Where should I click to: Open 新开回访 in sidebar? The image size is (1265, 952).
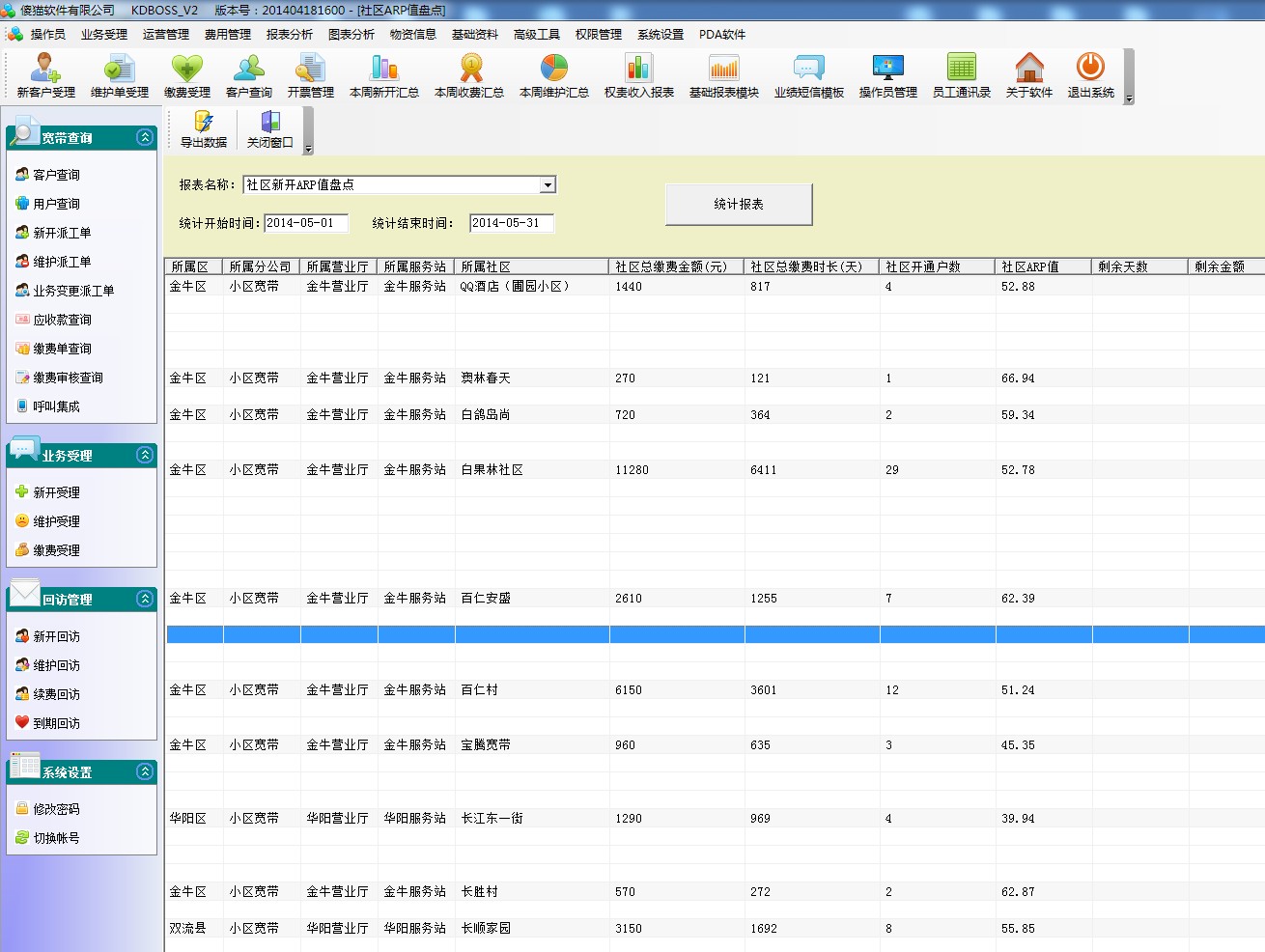[x=48, y=636]
